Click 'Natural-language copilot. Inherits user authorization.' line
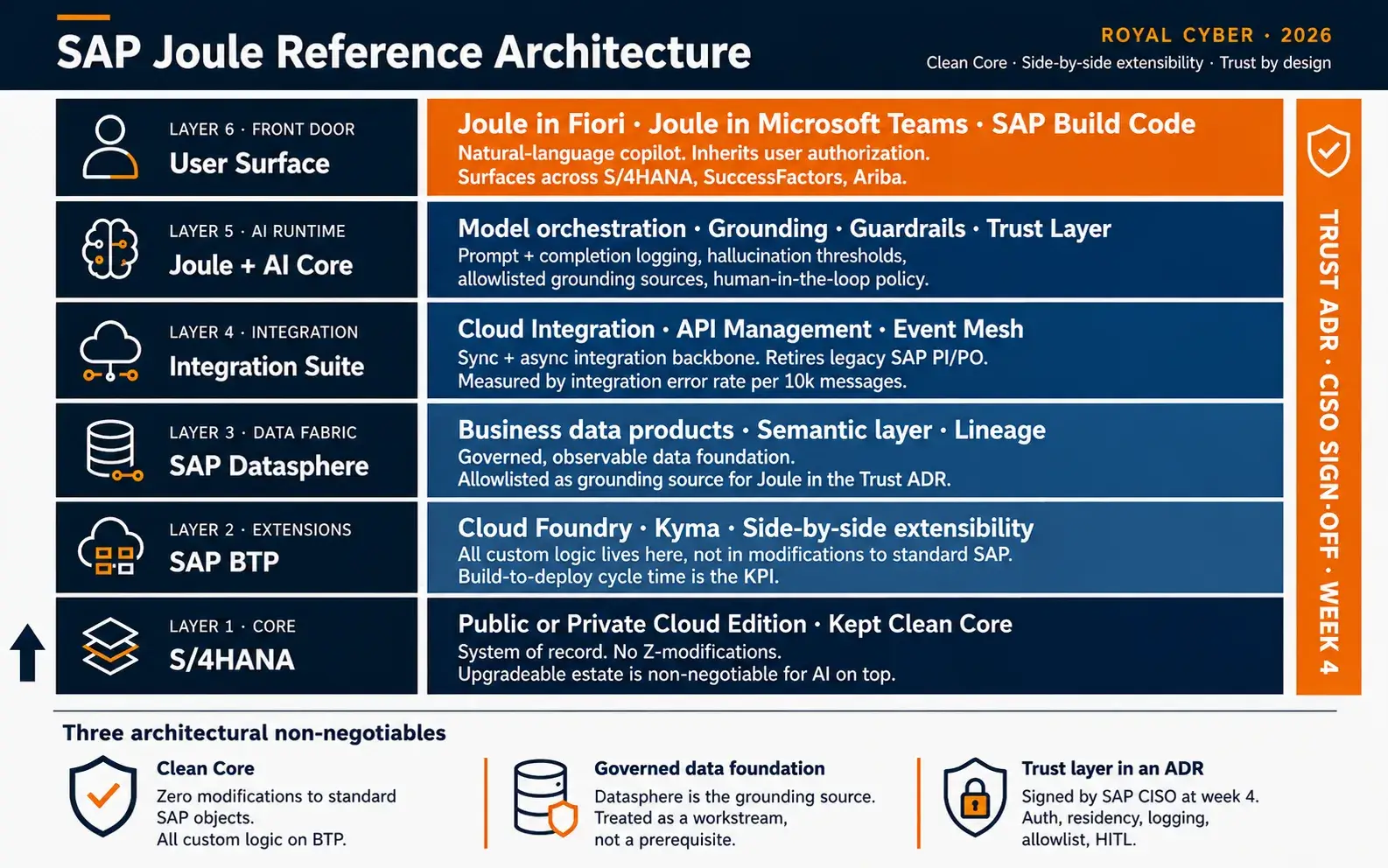The width and height of the screenshot is (1388, 868). click(693, 153)
